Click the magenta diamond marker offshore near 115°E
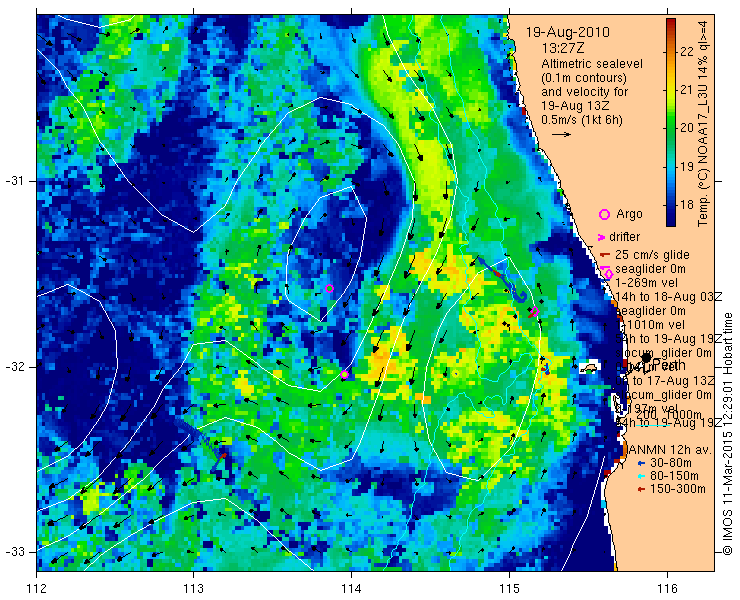Screen dimensions: 740x600 (x=535, y=311)
